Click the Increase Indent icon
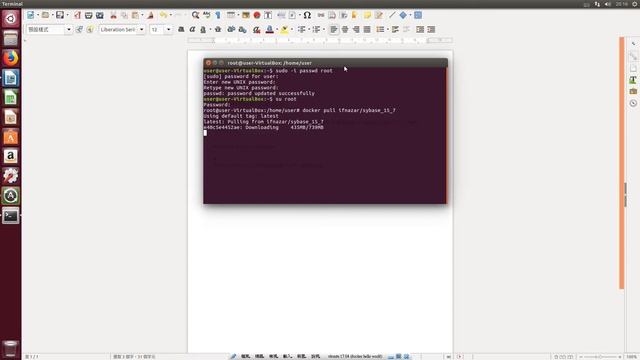 (x=420, y=29)
